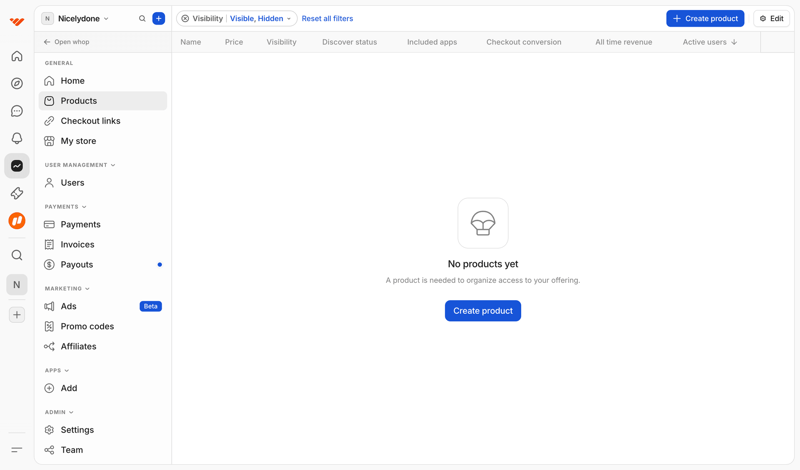Click Discover status column header
The image size is (800, 470).
tap(349, 42)
